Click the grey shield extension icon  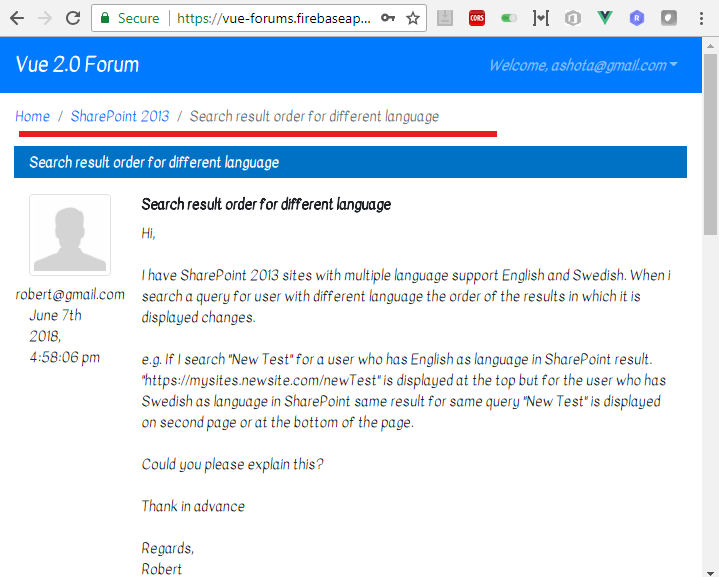(669, 18)
